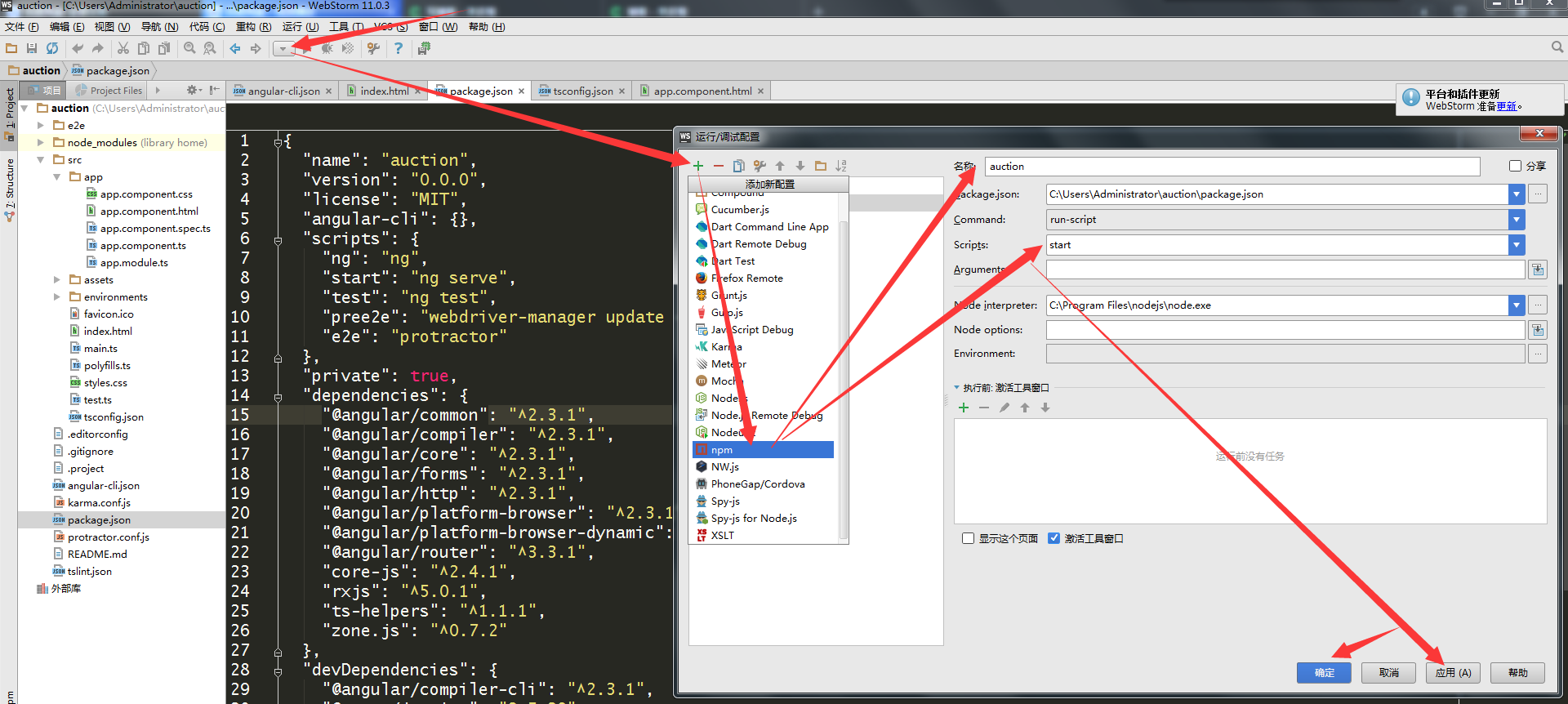This screenshot has height=704, width=1568.
Task: Open the Scripts start dropdown
Action: (x=1517, y=245)
